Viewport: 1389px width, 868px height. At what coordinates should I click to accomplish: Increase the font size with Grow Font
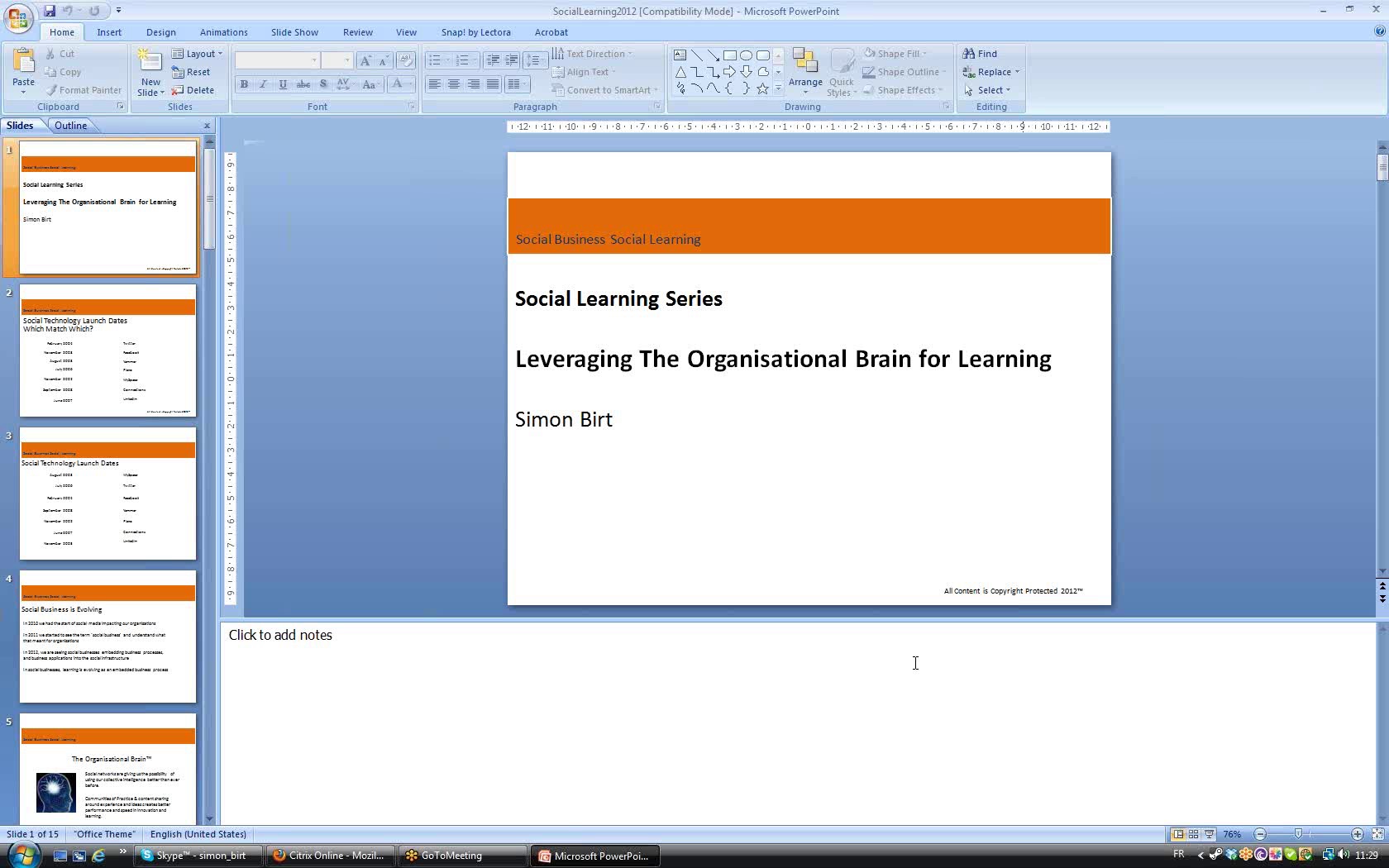[365, 60]
